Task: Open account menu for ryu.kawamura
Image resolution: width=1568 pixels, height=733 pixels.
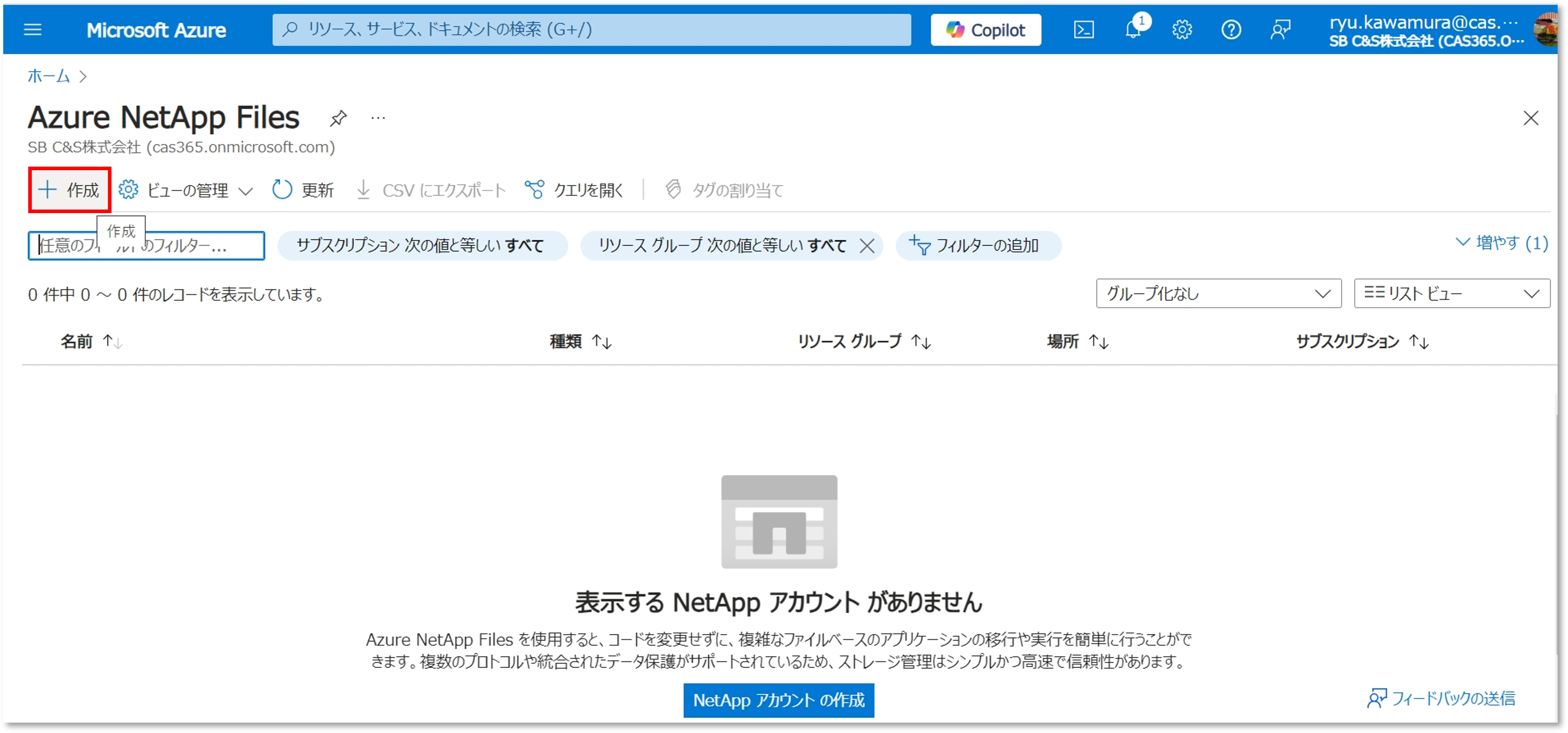Action: click(x=1425, y=31)
